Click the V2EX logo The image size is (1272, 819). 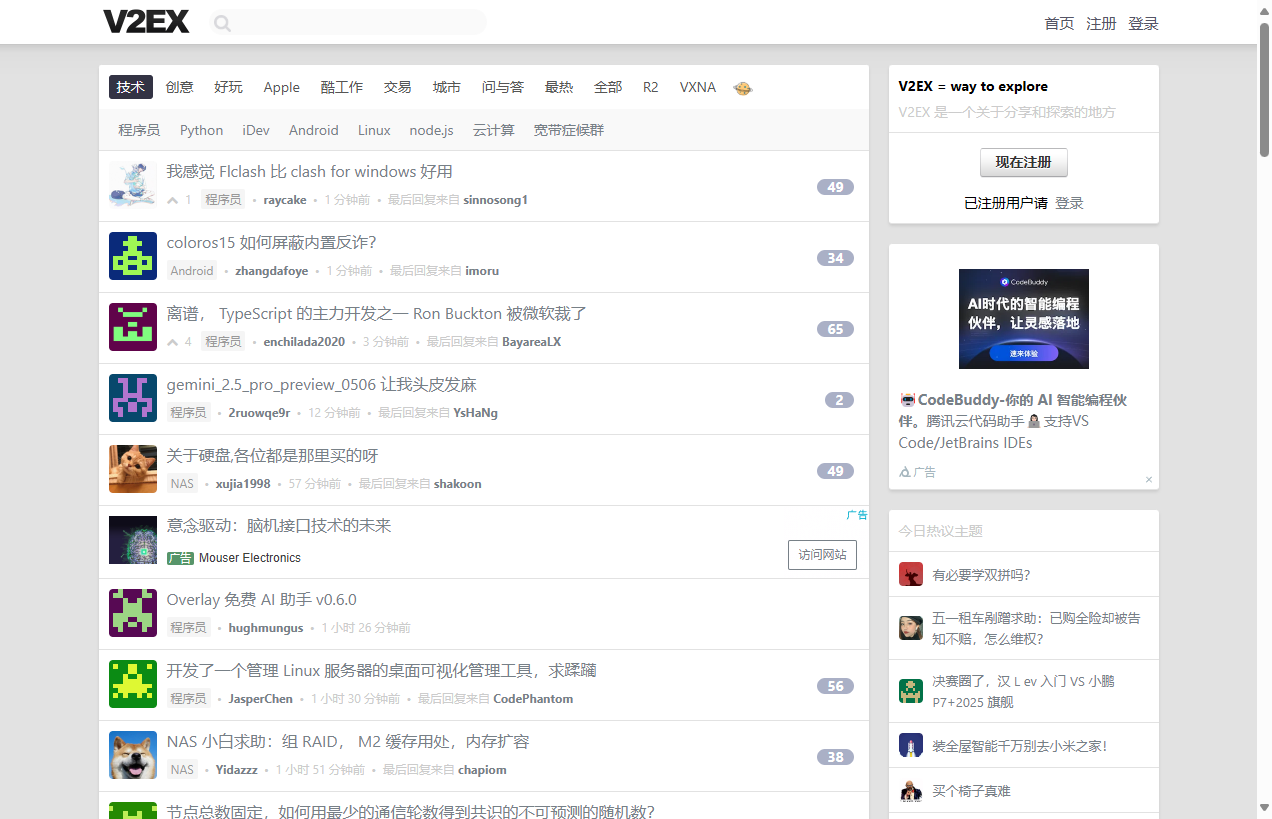[146, 22]
